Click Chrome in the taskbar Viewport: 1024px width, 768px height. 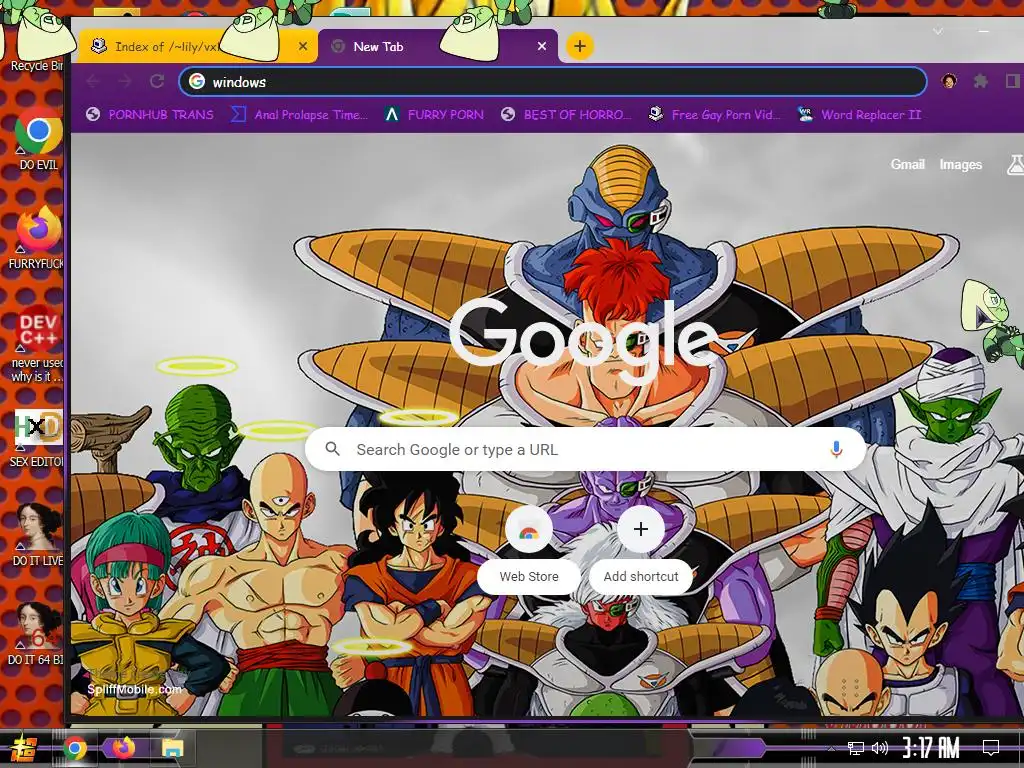75,748
